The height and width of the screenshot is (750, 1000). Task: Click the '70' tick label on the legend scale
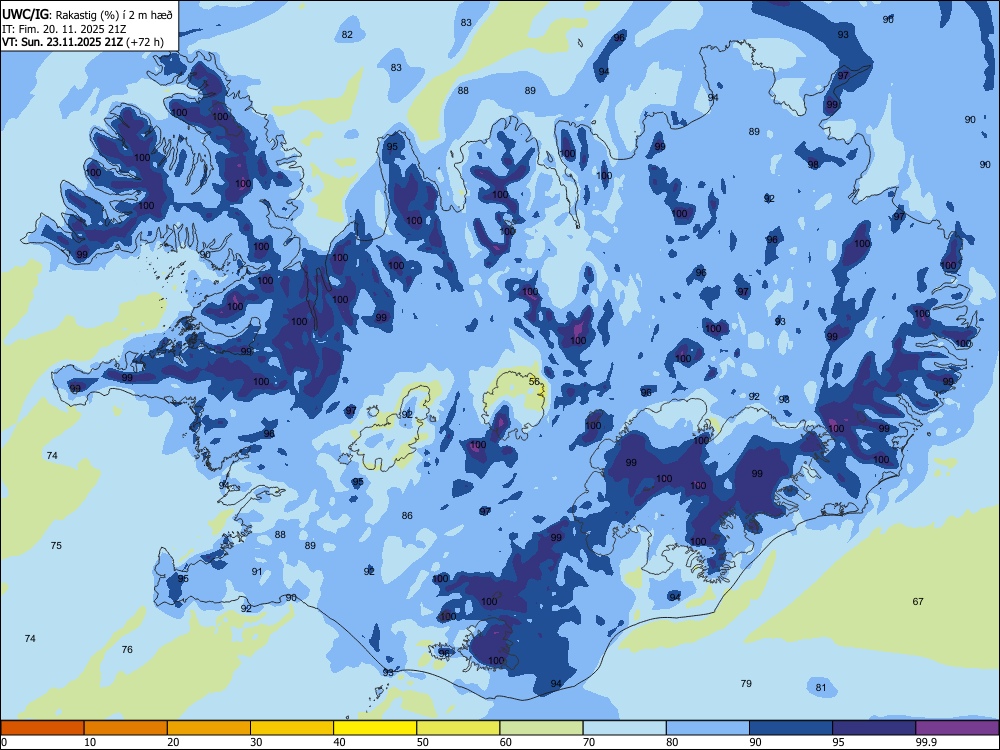pyautogui.click(x=589, y=742)
